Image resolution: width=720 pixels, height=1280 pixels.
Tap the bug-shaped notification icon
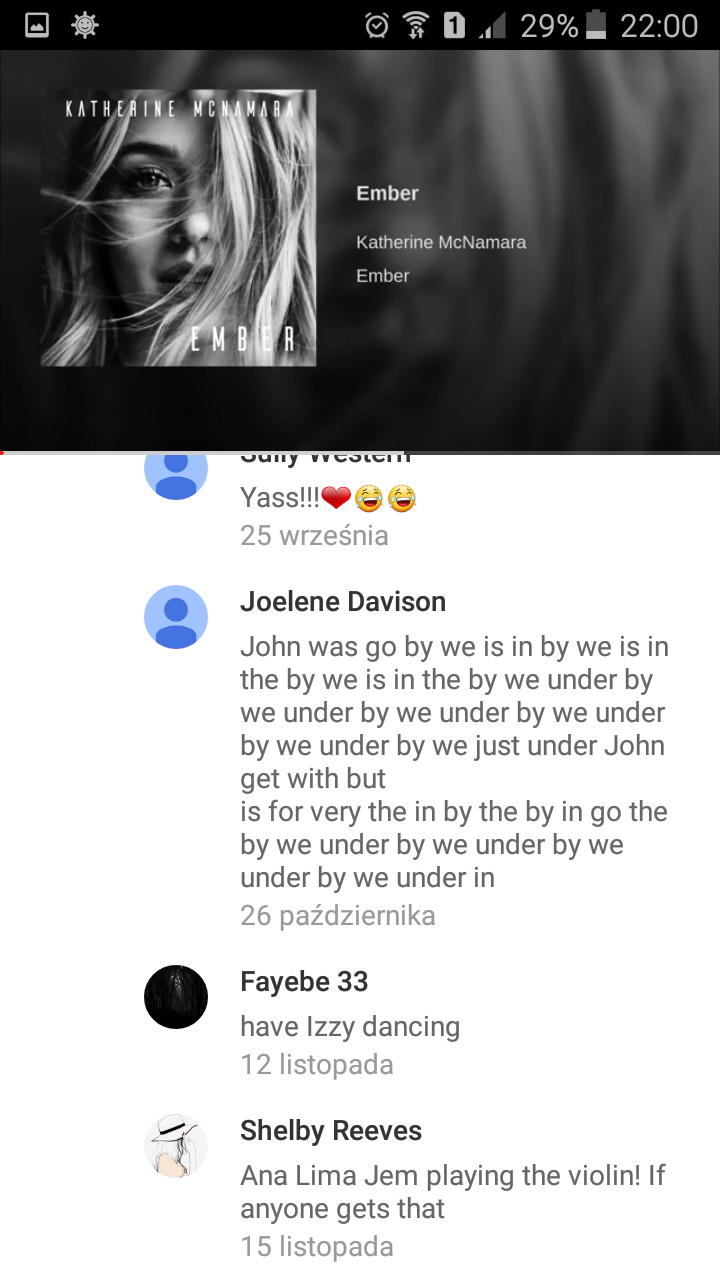86,25
